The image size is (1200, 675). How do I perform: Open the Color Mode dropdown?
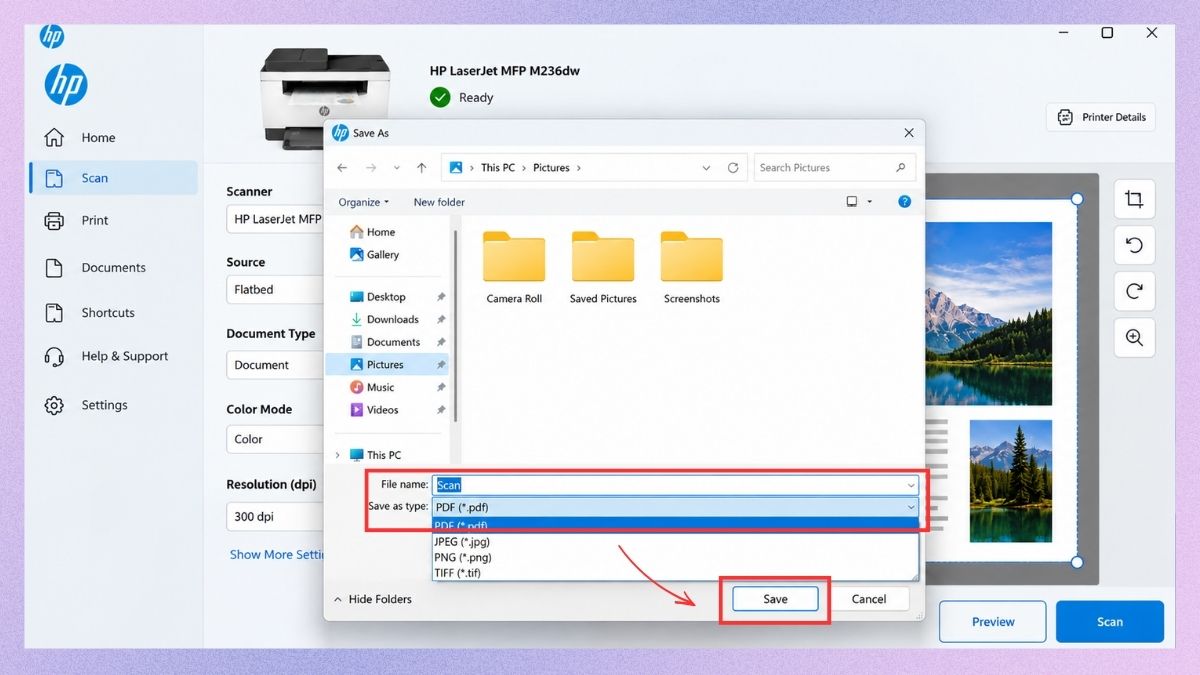(x=274, y=439)
